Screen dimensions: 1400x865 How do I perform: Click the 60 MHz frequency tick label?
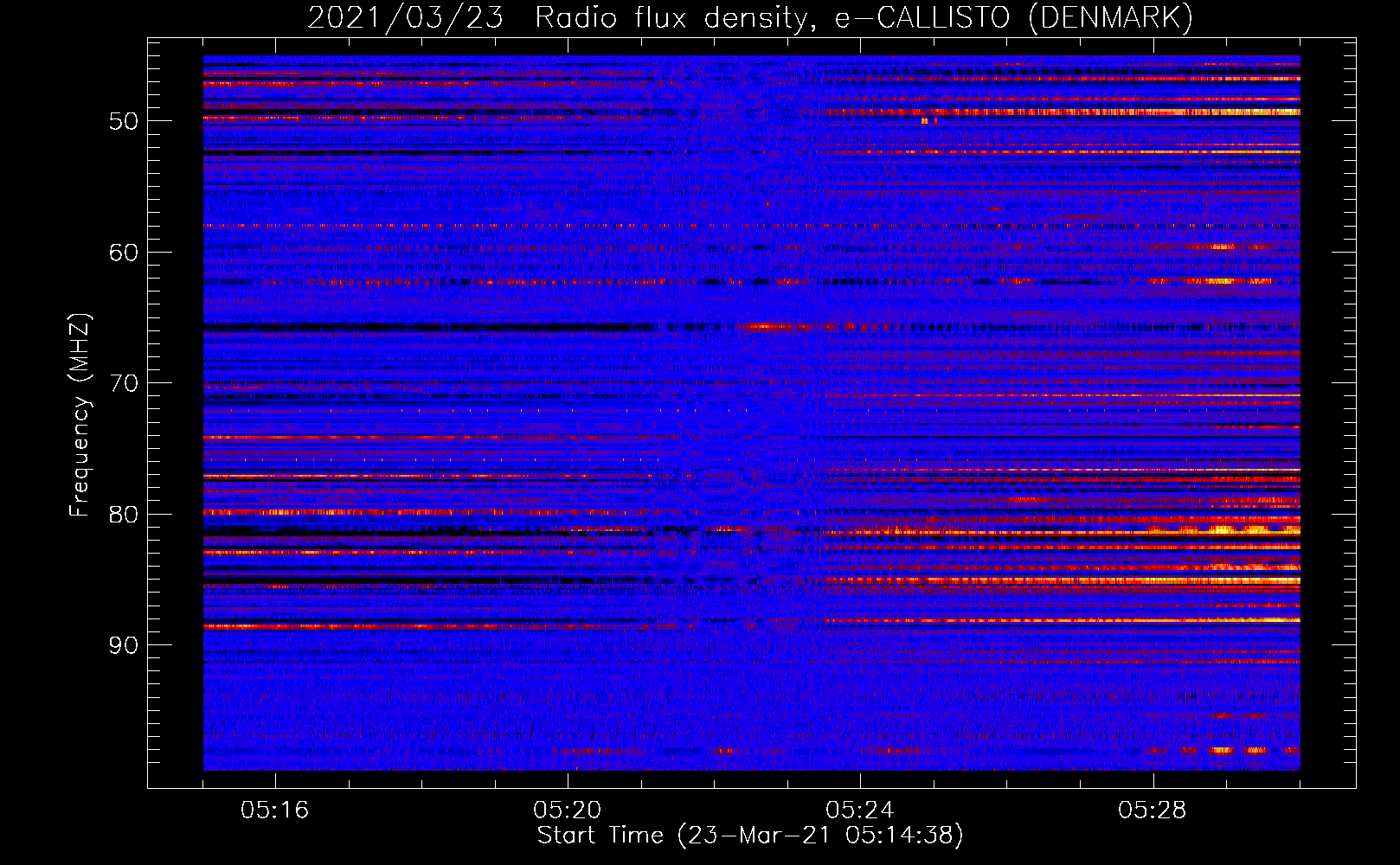point(124,253)
